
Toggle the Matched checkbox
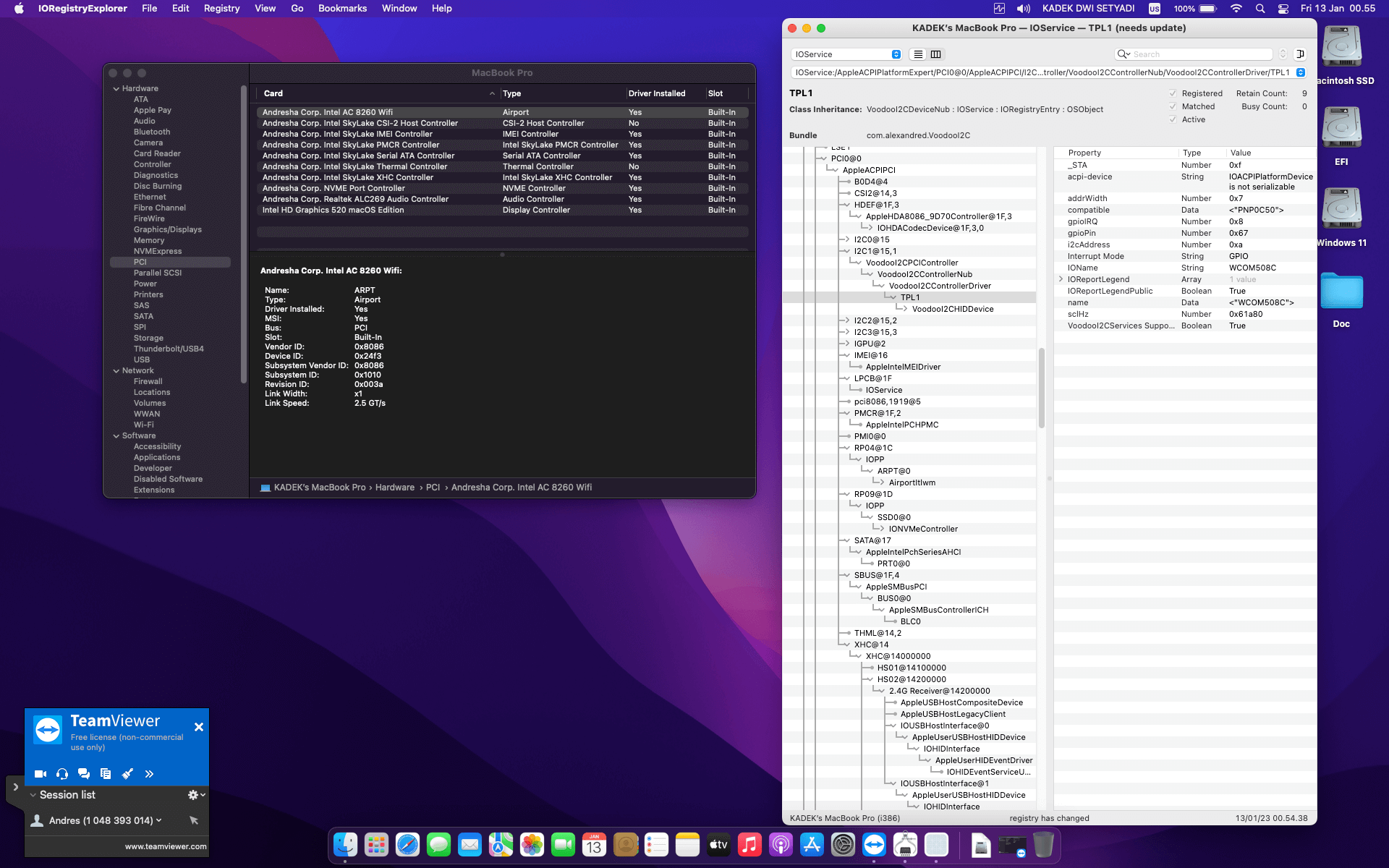click(x=1173, y=106)
